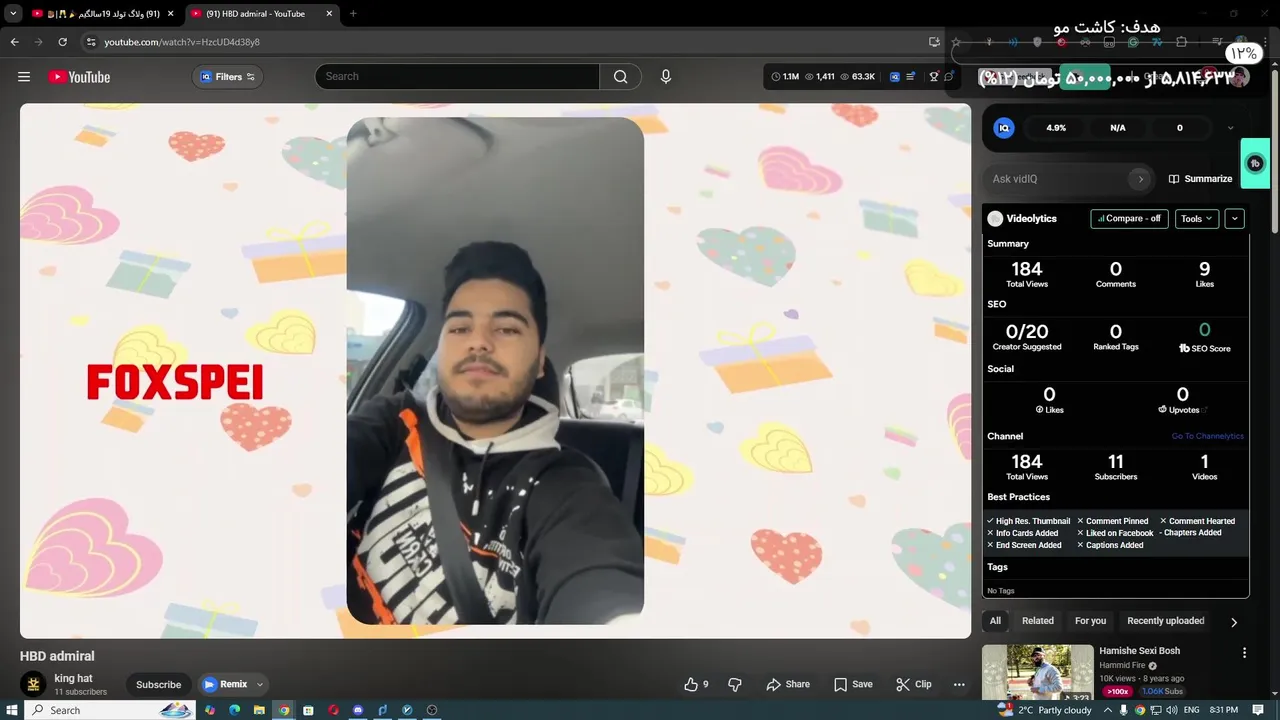Go back using browser back arrow

tap(14, 42)
